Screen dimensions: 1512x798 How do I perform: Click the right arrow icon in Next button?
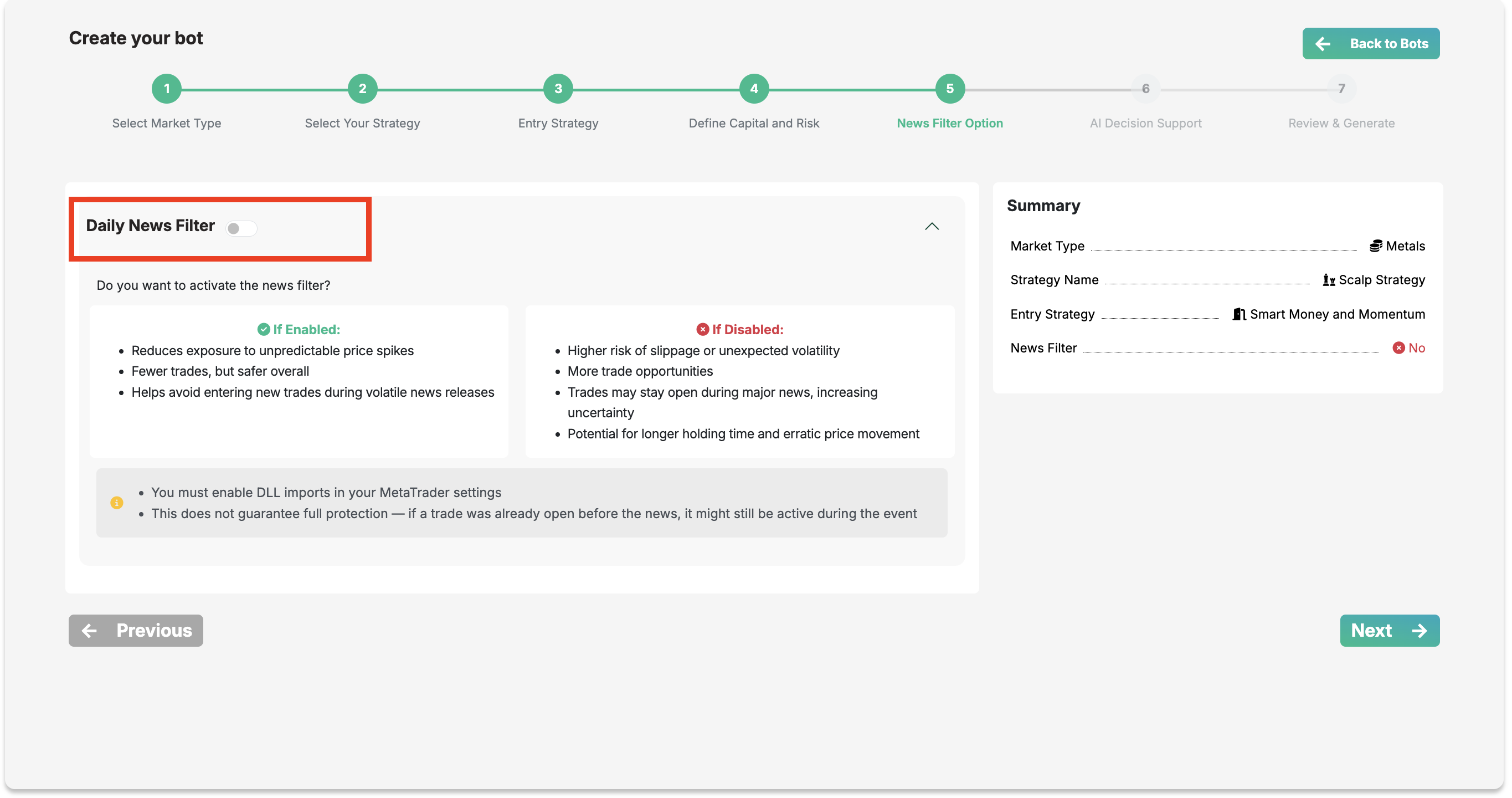(1420, 631)
